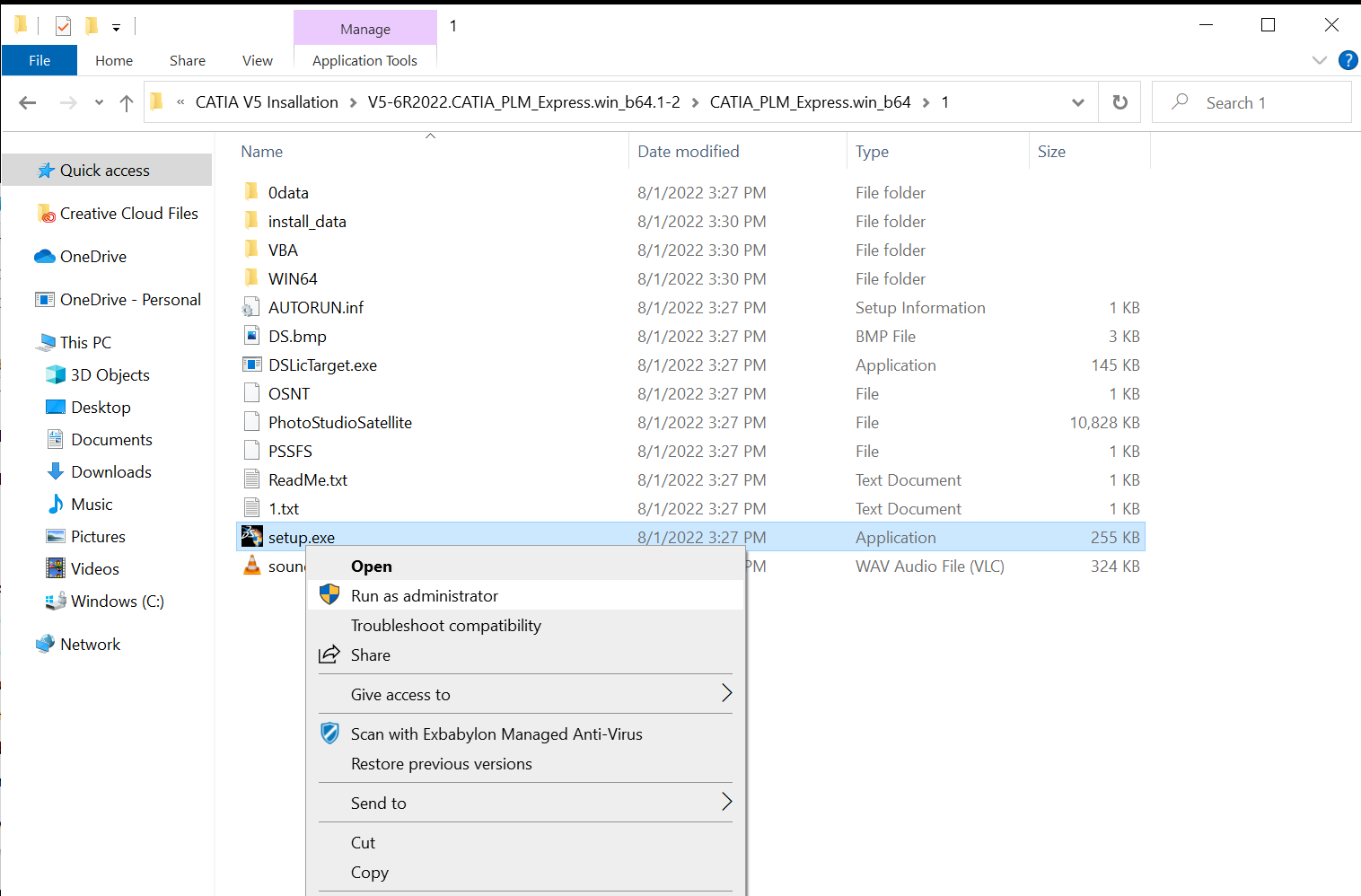Expand the ribbon chevron
1361x896 pixels.
[1319, 60]
